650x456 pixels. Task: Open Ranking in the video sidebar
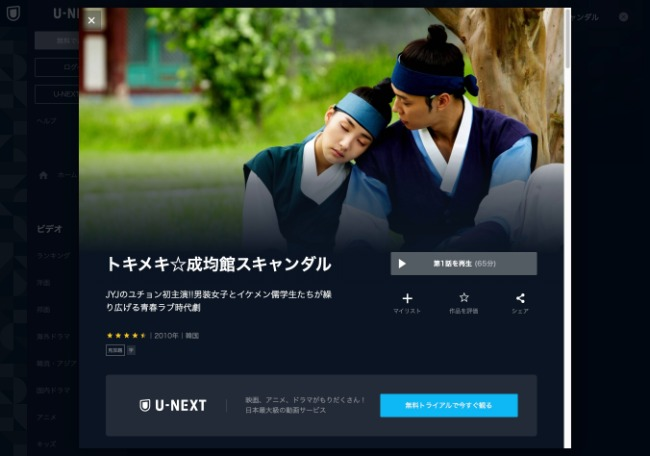(x=54, y=256)
